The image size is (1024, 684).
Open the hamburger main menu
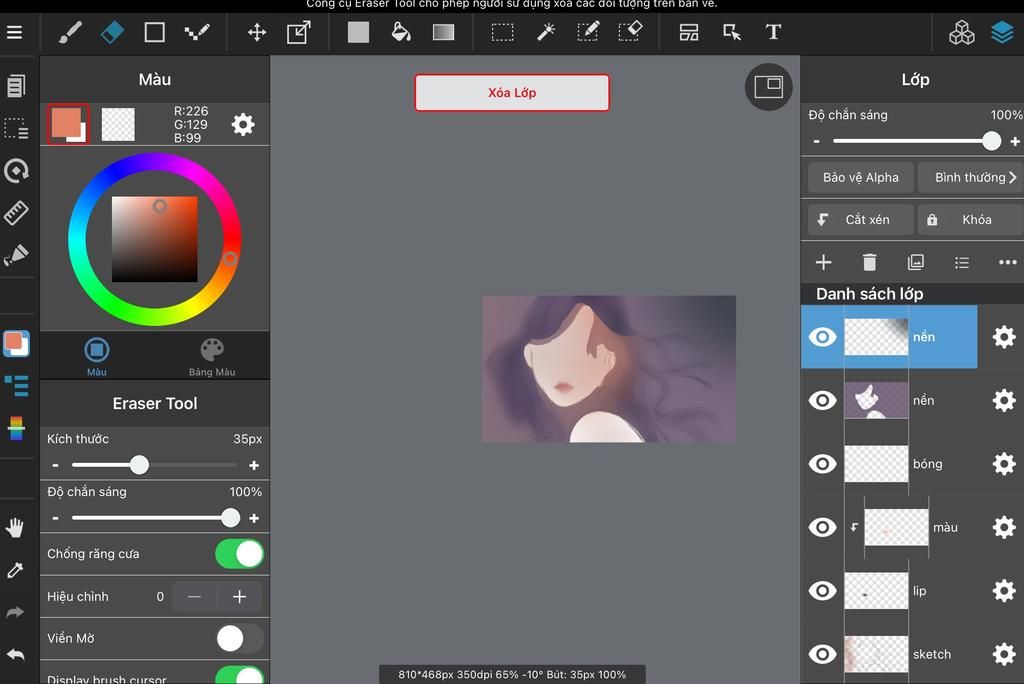pos(14,32)
